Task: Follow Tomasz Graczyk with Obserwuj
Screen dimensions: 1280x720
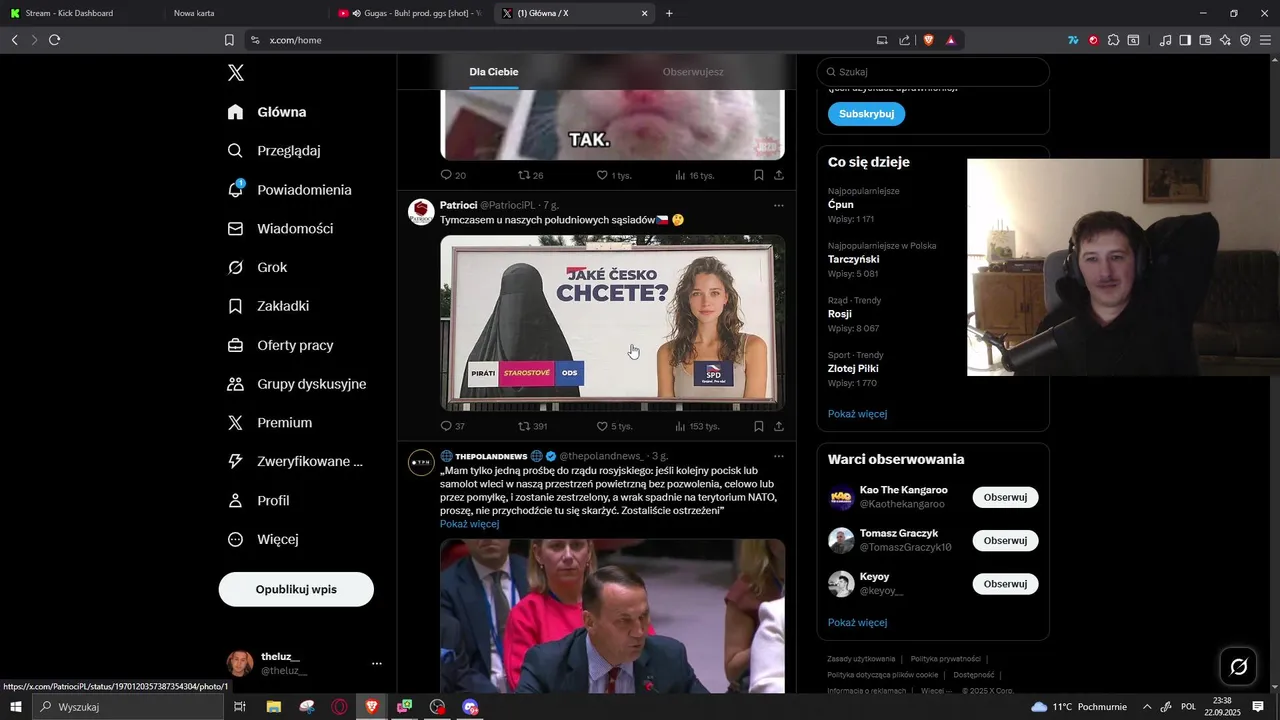Action: 1005,540
